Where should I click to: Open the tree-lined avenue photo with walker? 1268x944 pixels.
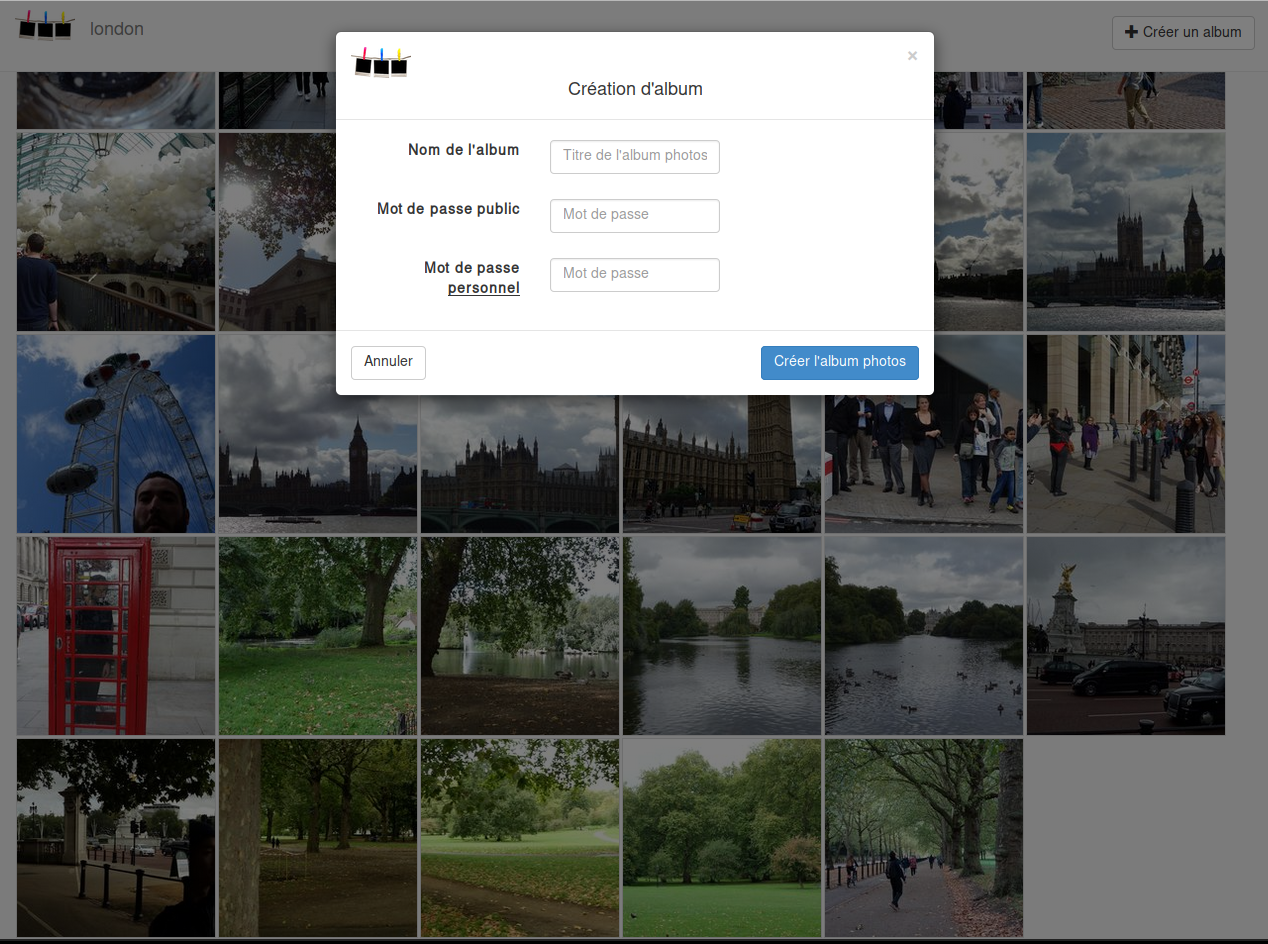click(x=924, y=838)
